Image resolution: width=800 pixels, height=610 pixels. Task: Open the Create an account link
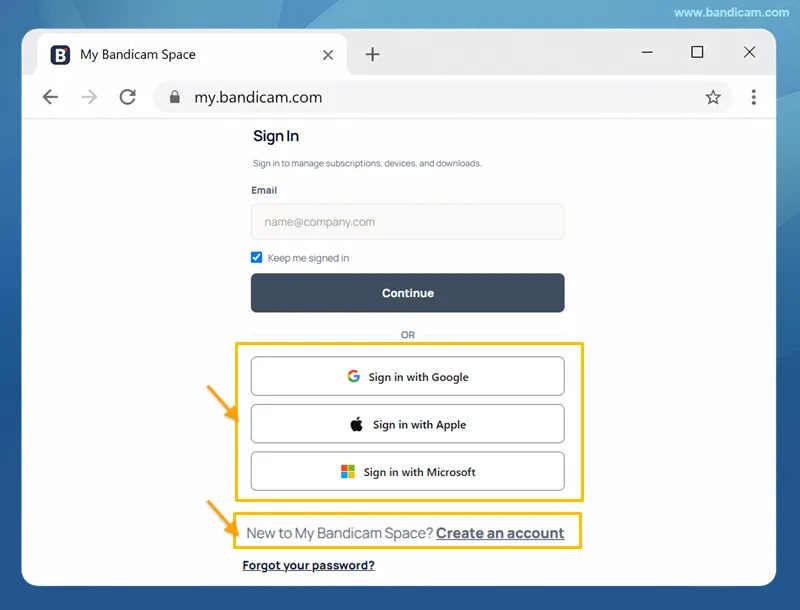click(x=500, y=533)
